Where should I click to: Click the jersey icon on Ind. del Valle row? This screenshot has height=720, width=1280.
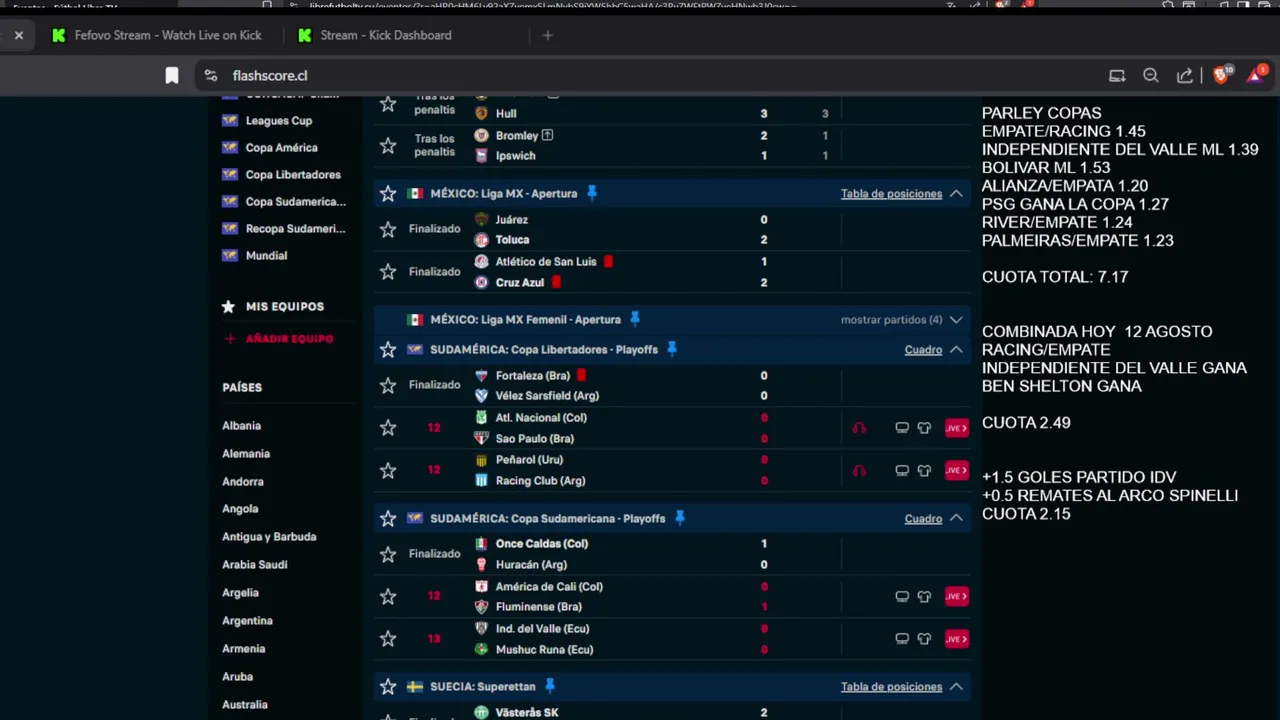(x=924, y=638)
